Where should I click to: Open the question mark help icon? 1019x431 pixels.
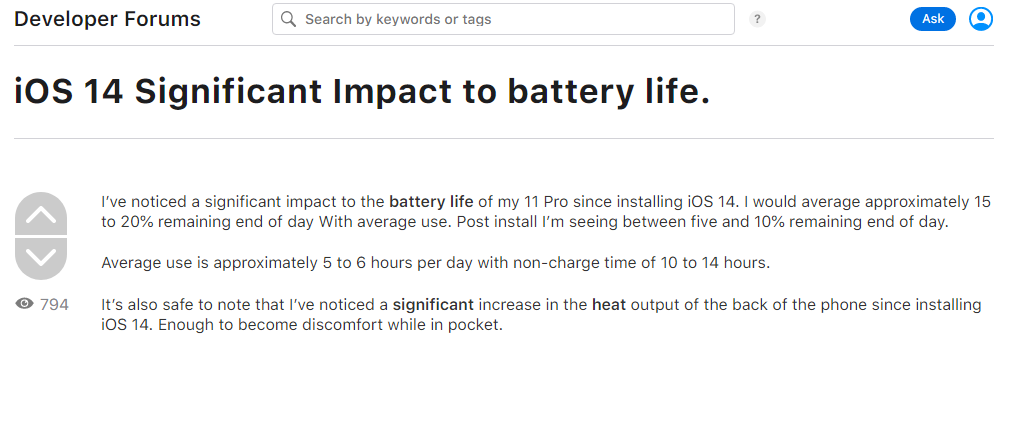758,19
